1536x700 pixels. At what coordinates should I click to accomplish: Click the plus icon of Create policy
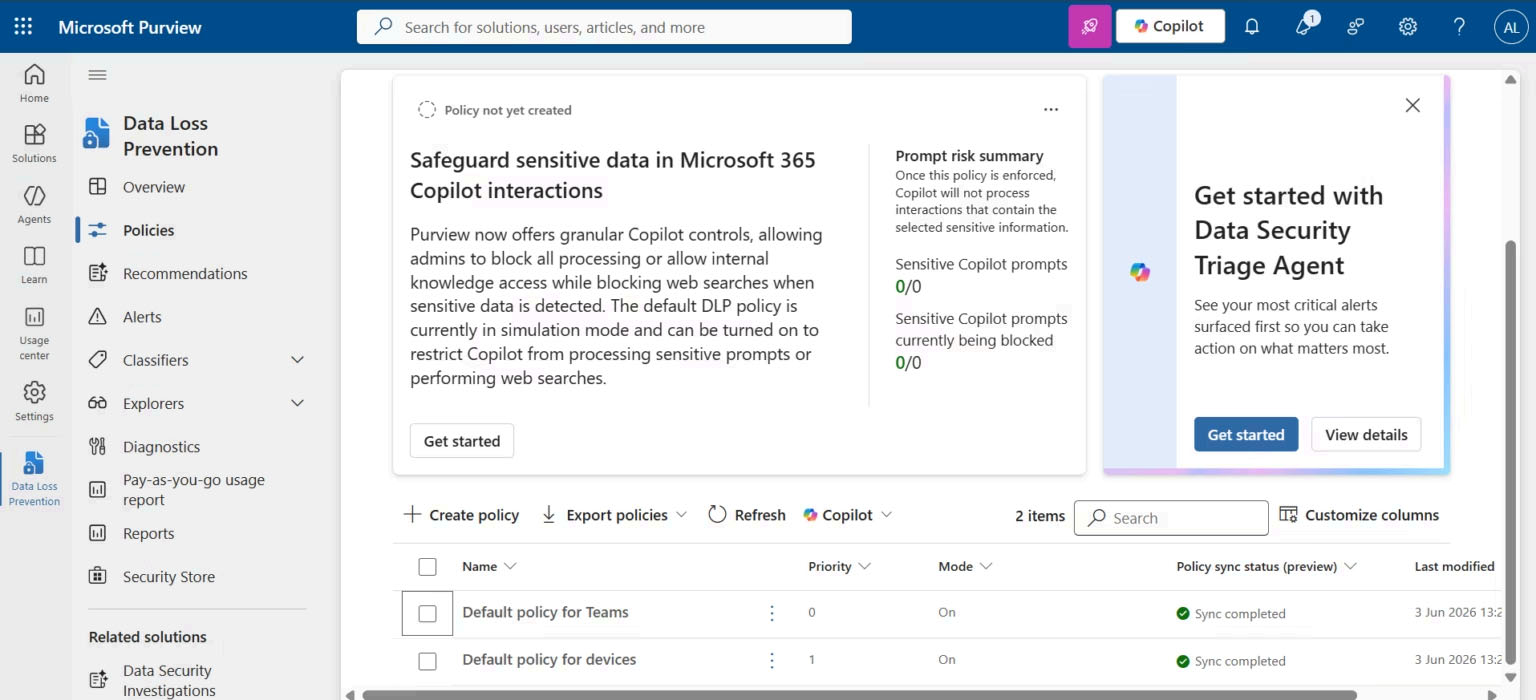tap(412, 515)
